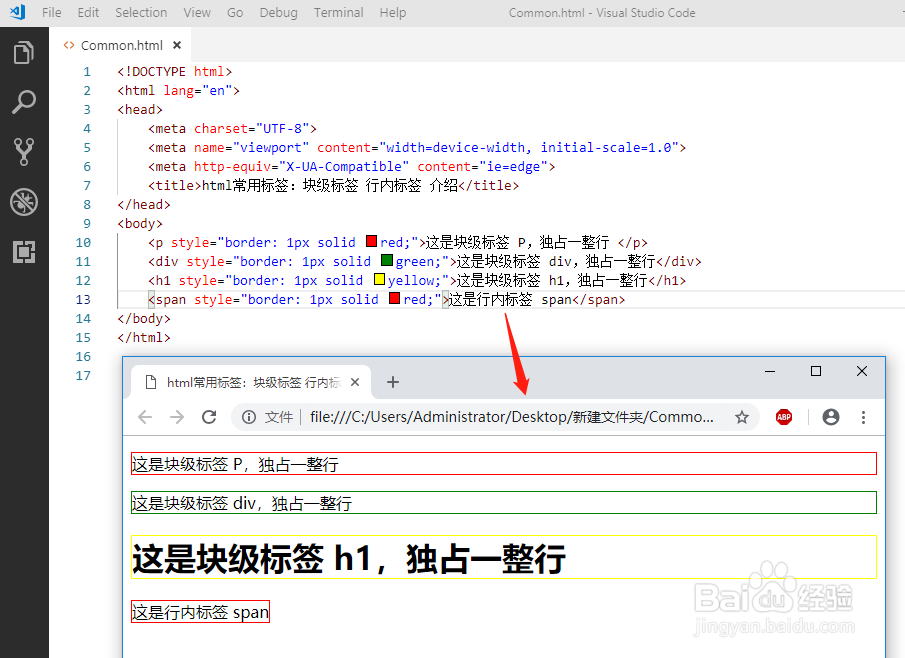Viewport: 905px width, 658px height.
Task: Select the Debug sidebar icon
Action: click(24, 200)
